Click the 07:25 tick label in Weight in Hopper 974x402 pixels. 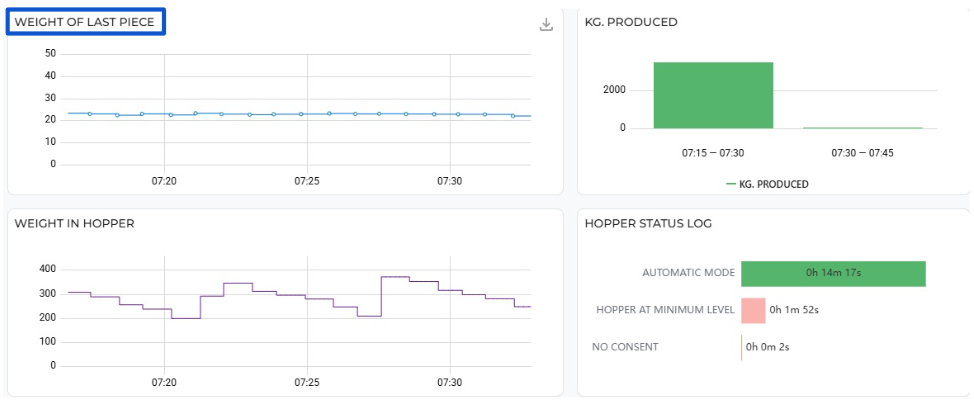click(x=307, y=382)
